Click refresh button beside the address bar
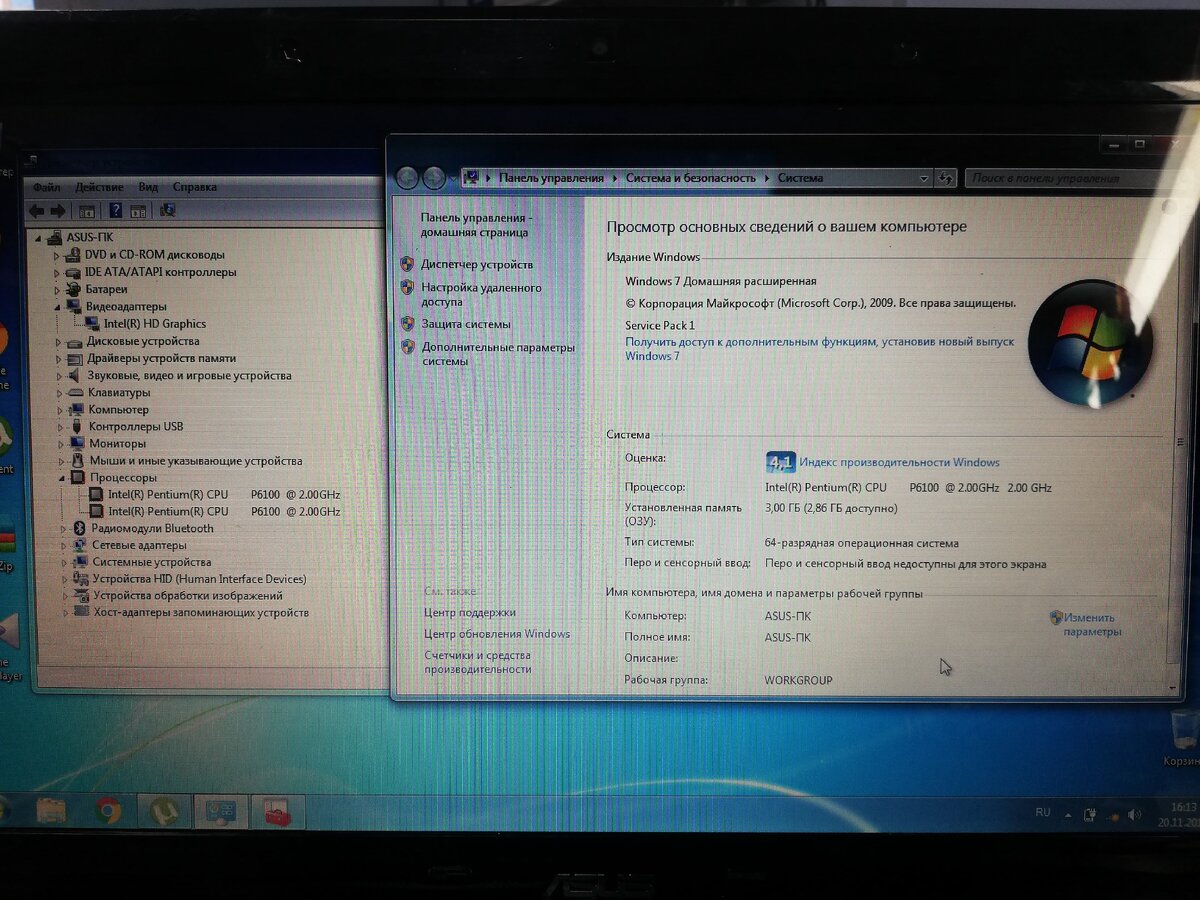The image size is (1200, 900). point(945,179)
